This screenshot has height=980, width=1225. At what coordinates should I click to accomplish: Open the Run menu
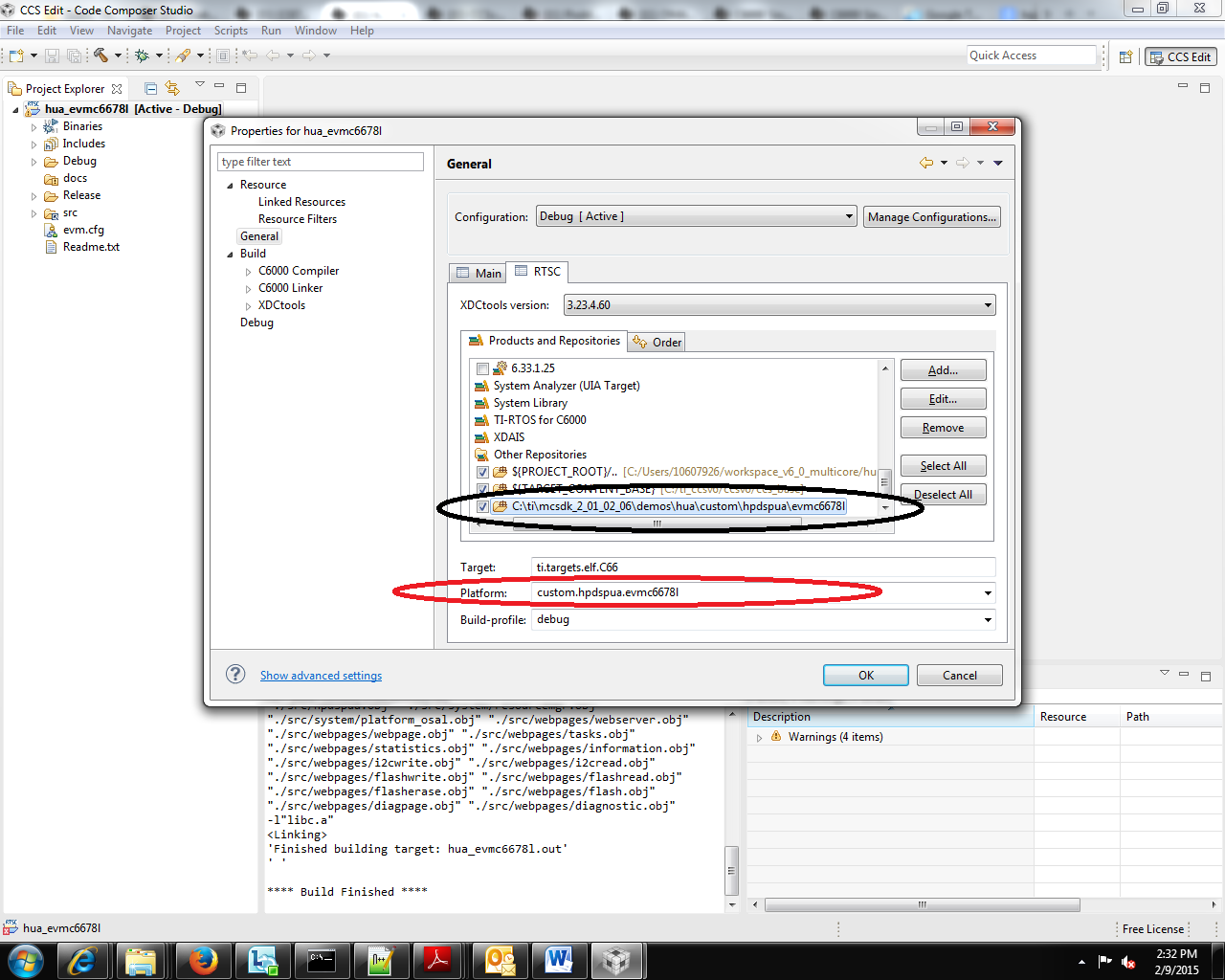271,31
